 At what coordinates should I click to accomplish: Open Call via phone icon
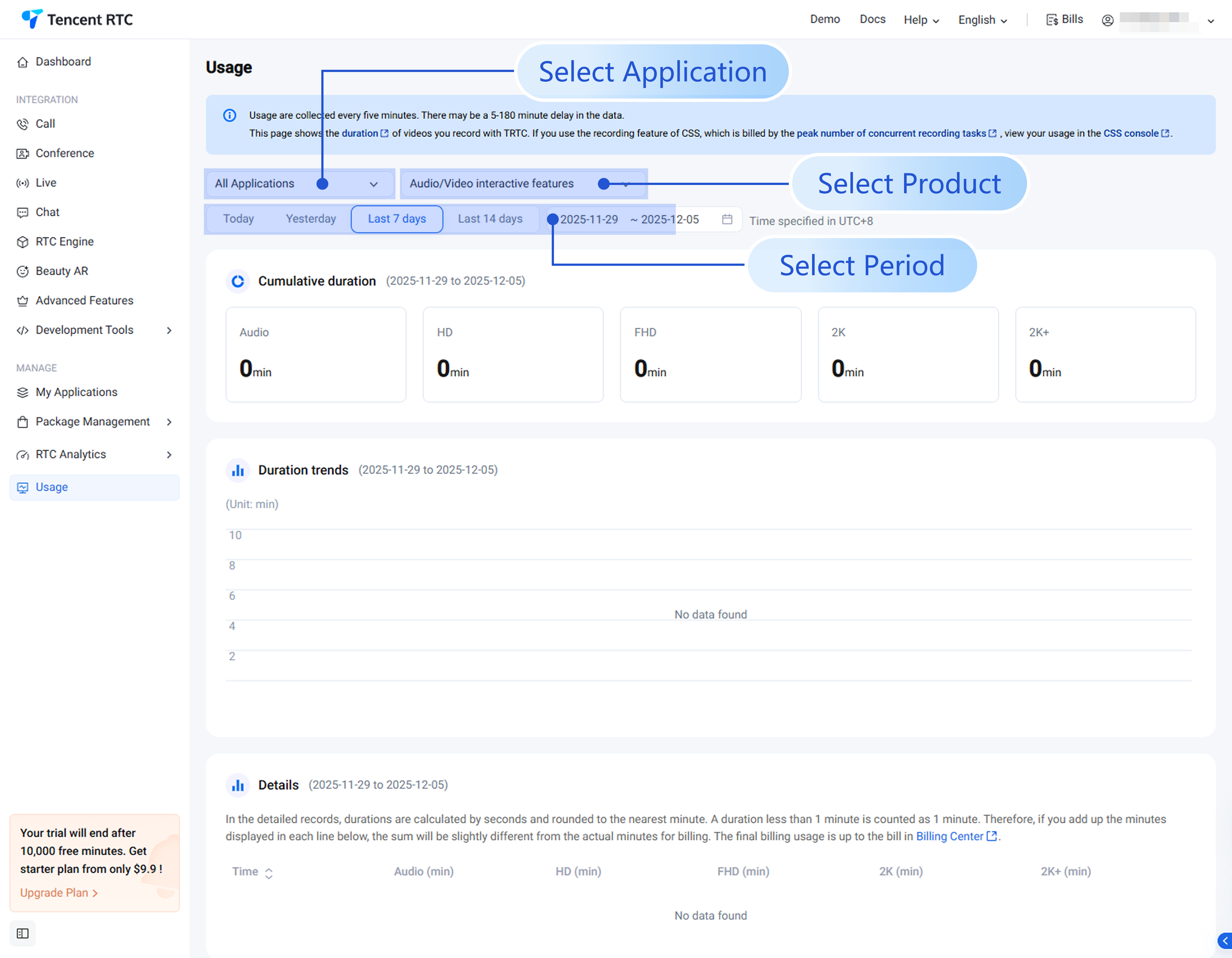click(x=22, y=124)
